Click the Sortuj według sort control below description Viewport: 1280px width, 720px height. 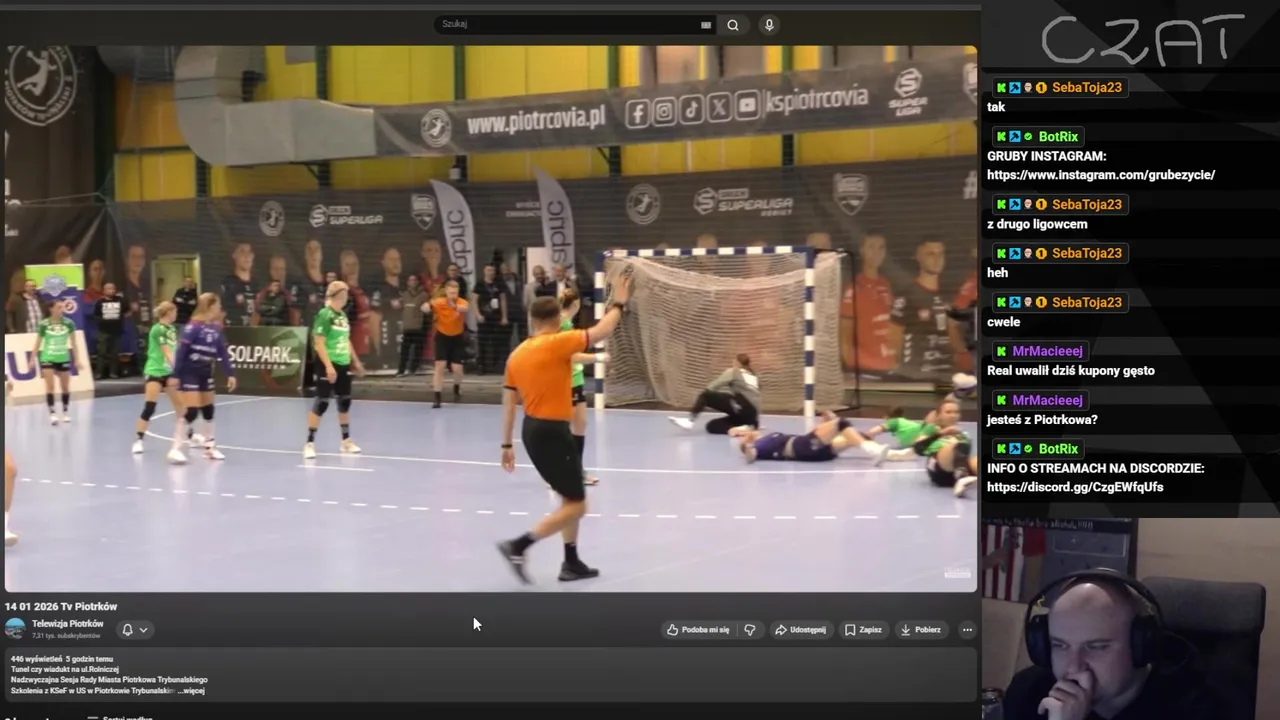click(120, 717)
